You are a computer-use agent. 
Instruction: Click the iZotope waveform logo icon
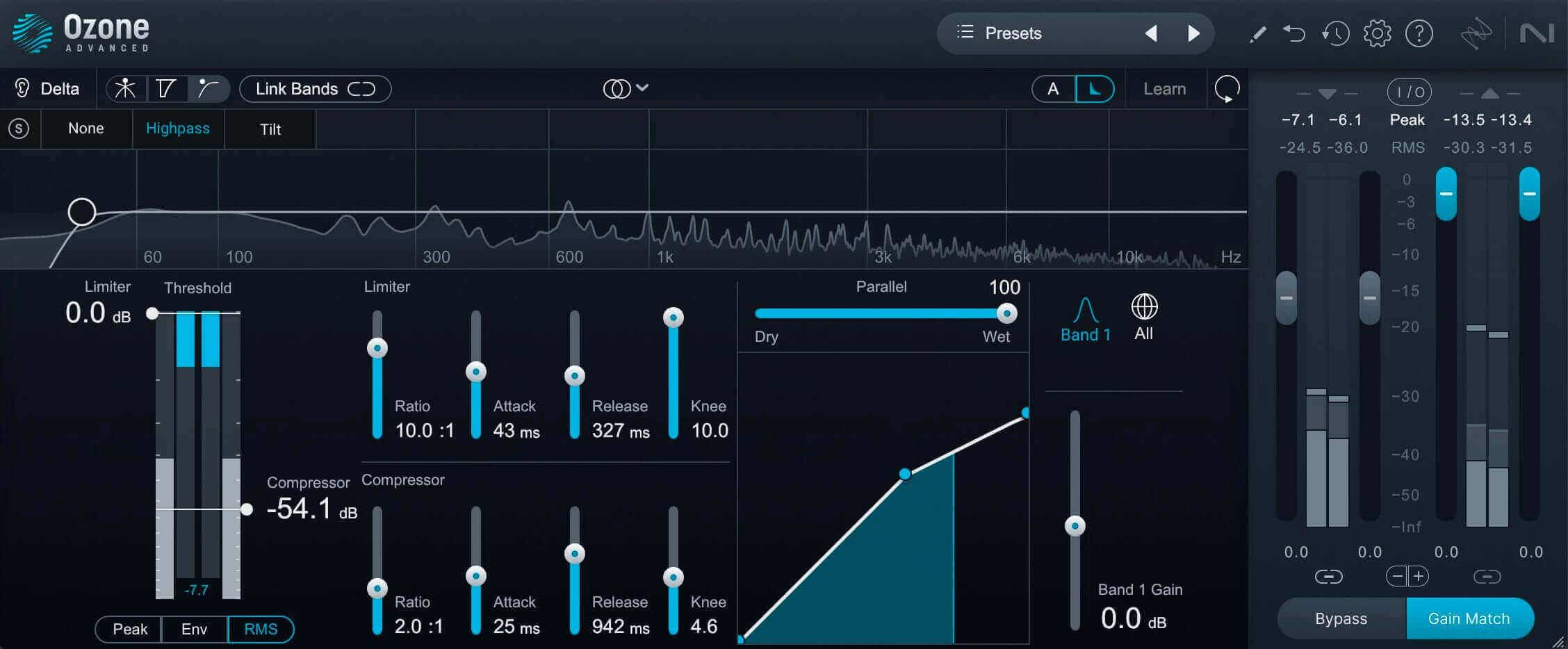tap(1476, 33)
